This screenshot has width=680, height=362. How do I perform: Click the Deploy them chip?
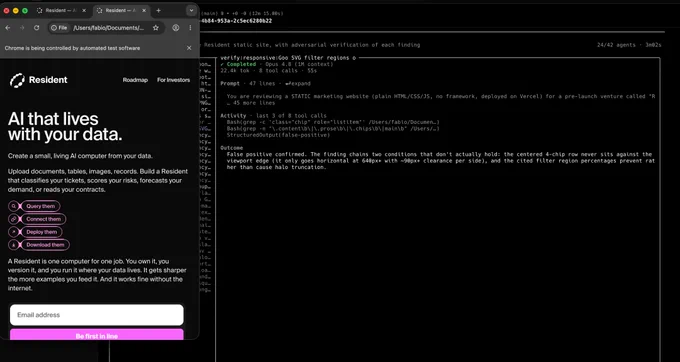tap(42, 232)
